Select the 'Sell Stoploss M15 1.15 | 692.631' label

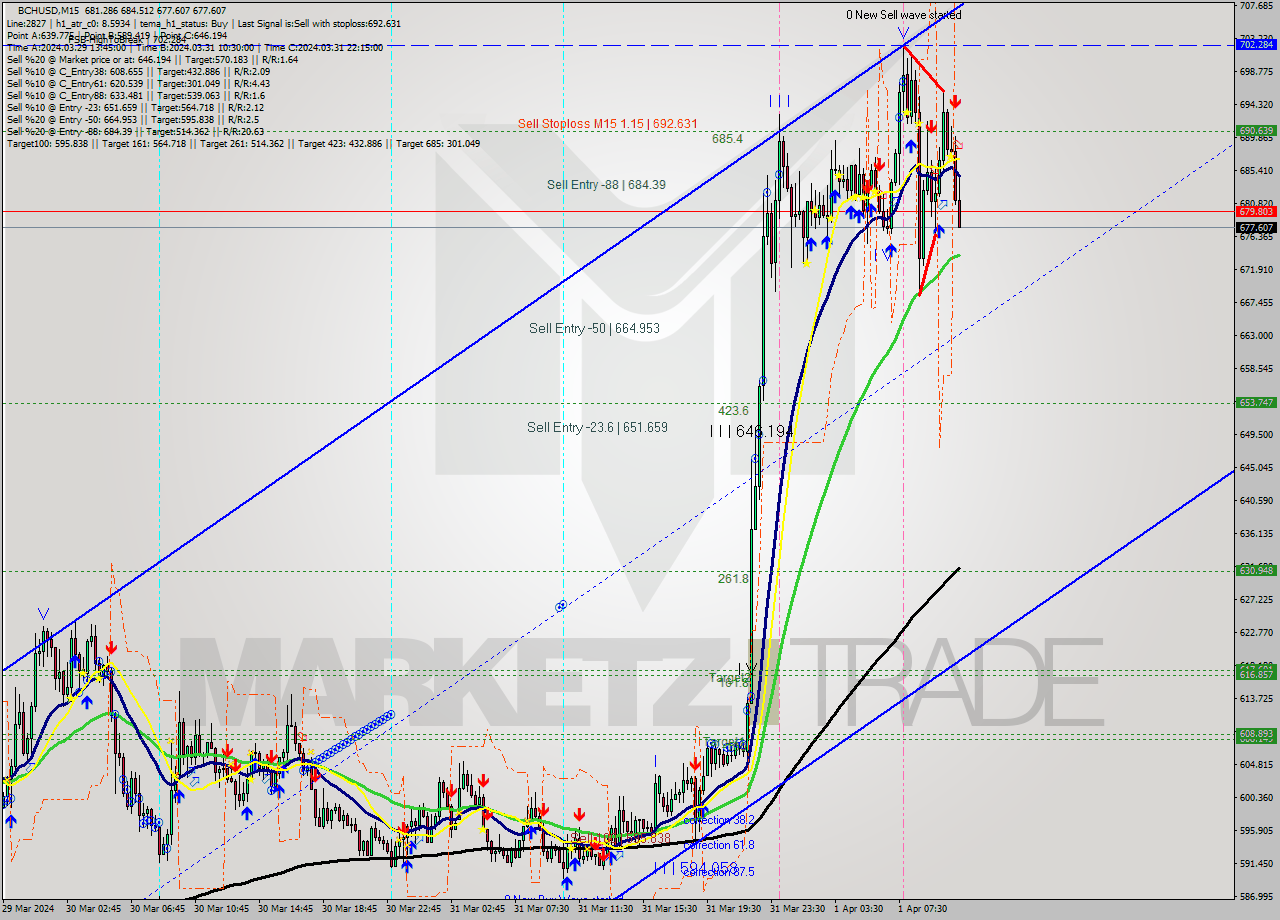pos(607,124)
